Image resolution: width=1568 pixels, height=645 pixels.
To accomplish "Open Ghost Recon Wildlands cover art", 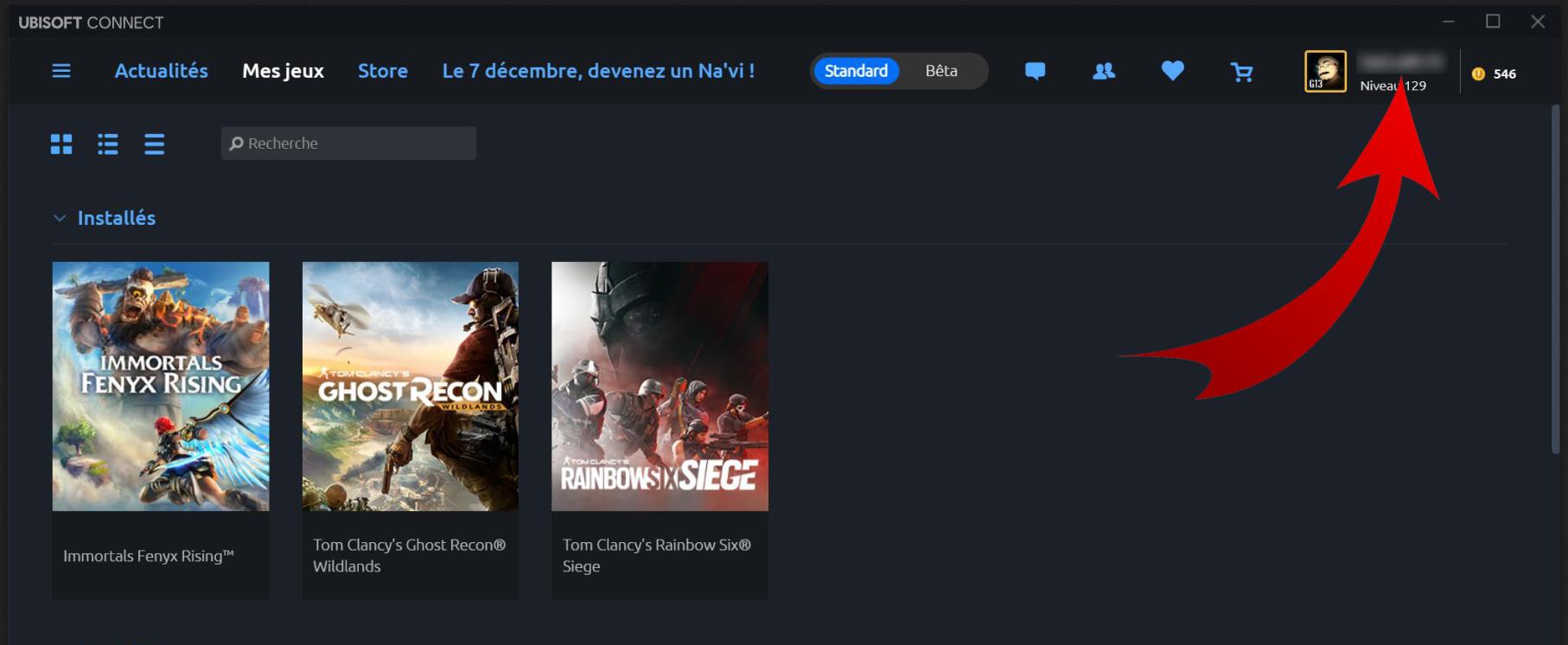I will [x=411, y=386].
